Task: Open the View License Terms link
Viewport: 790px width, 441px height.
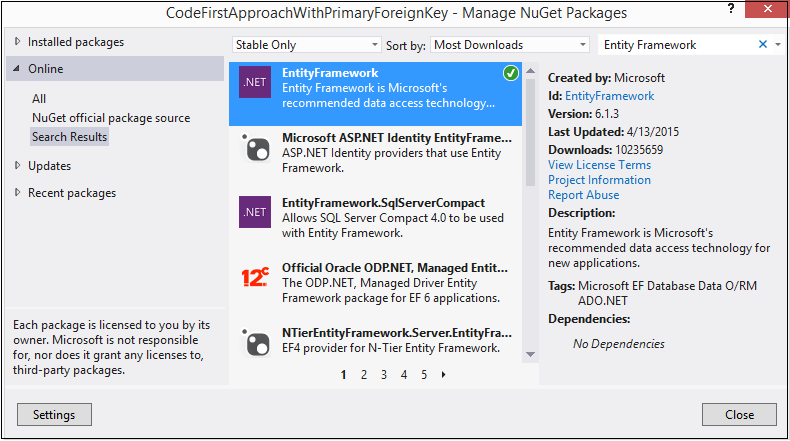Action: point(599,165)
